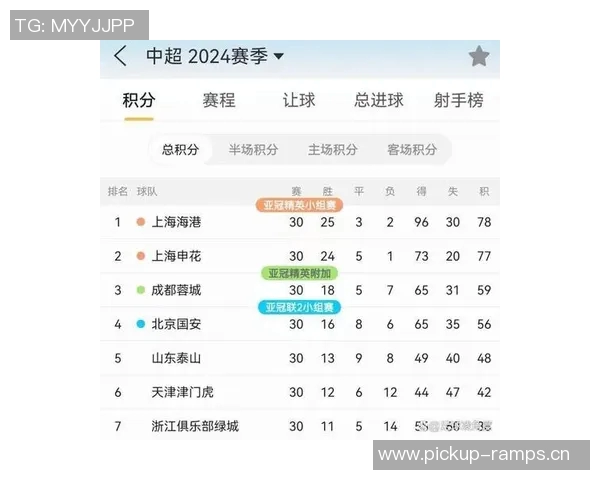This screenshot has height=480, width=600.
Task: Click the 排名 column header
Action: coord(117,191)
